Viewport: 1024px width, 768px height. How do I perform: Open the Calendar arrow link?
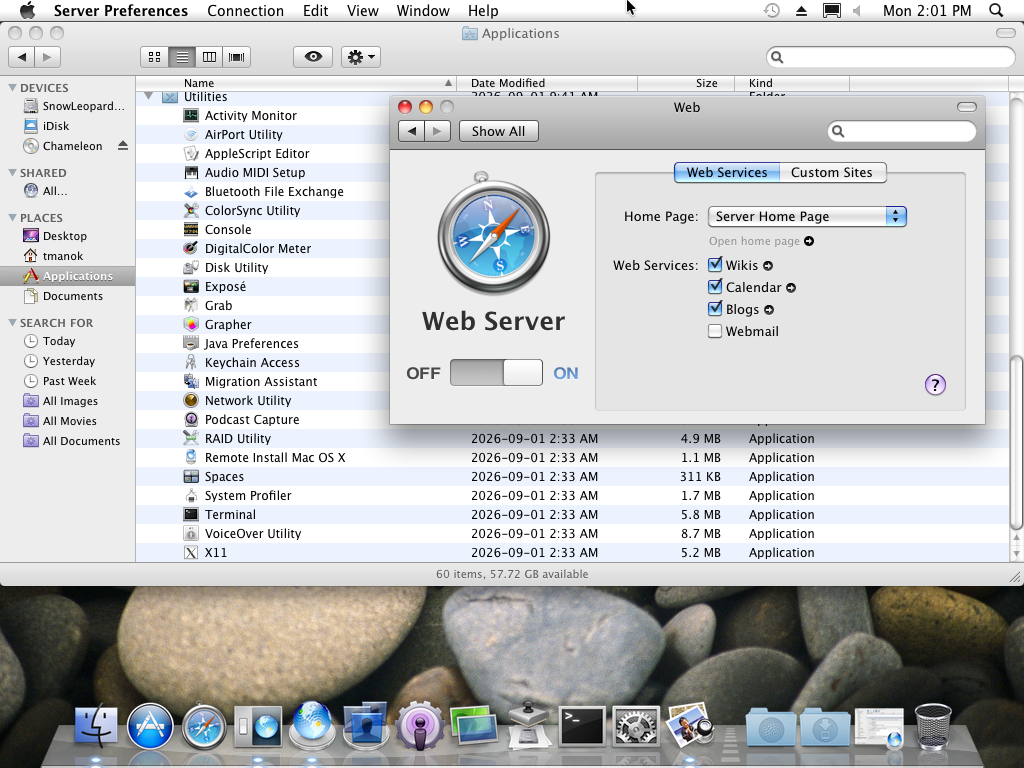791,288
